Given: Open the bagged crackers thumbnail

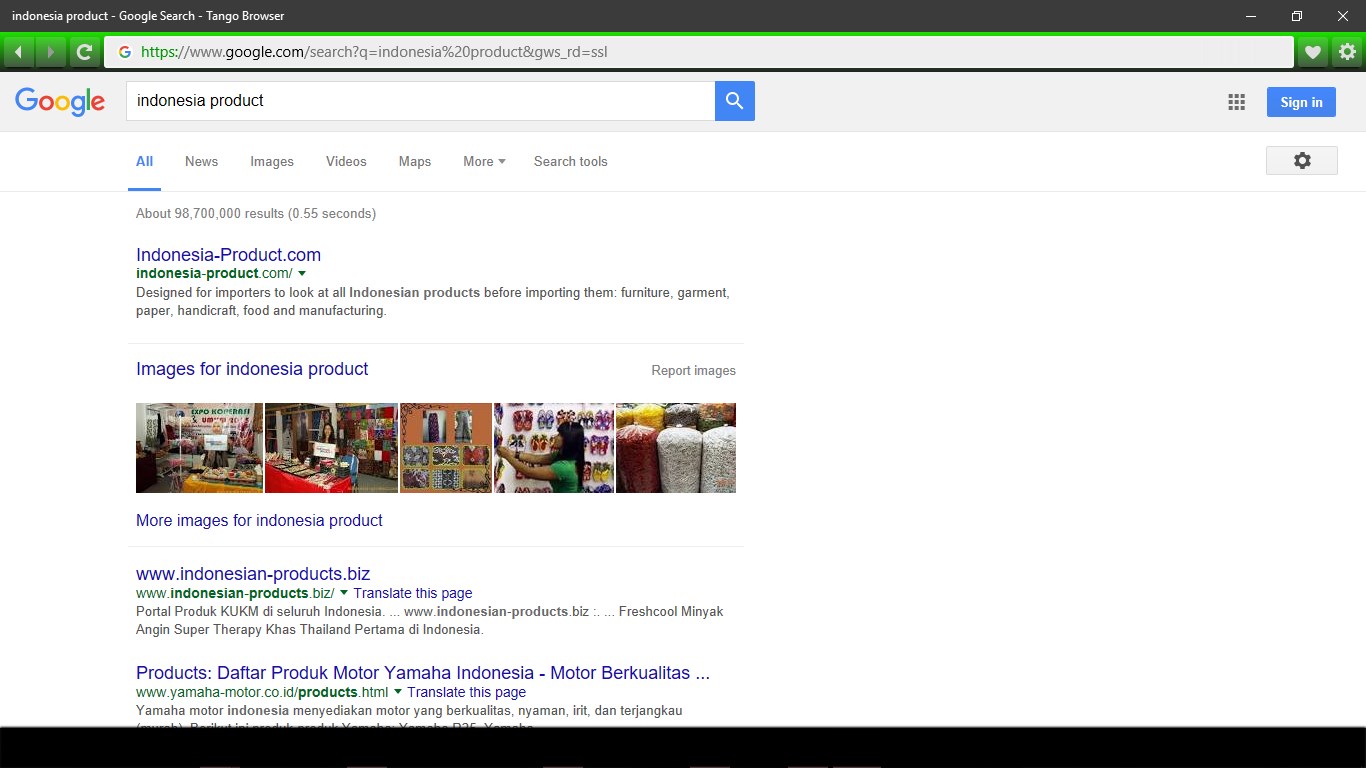Looking at the screenshot, I should tap(676, 448).
